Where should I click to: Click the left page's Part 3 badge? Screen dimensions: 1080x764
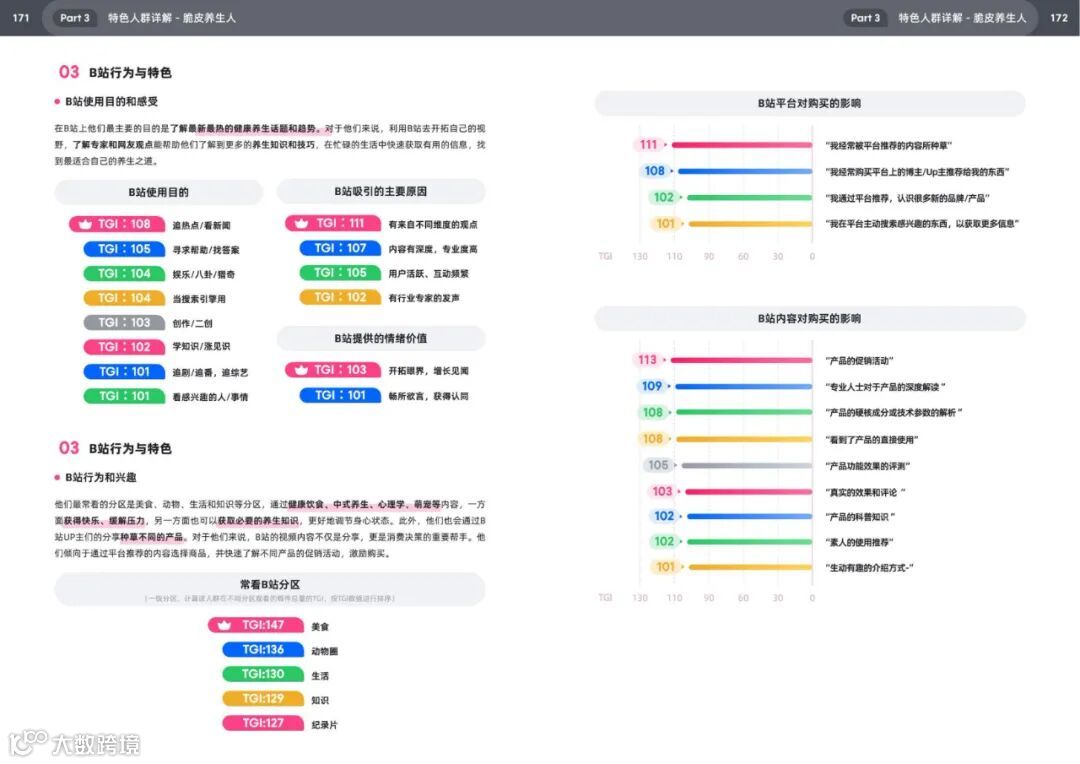point(74,18)
